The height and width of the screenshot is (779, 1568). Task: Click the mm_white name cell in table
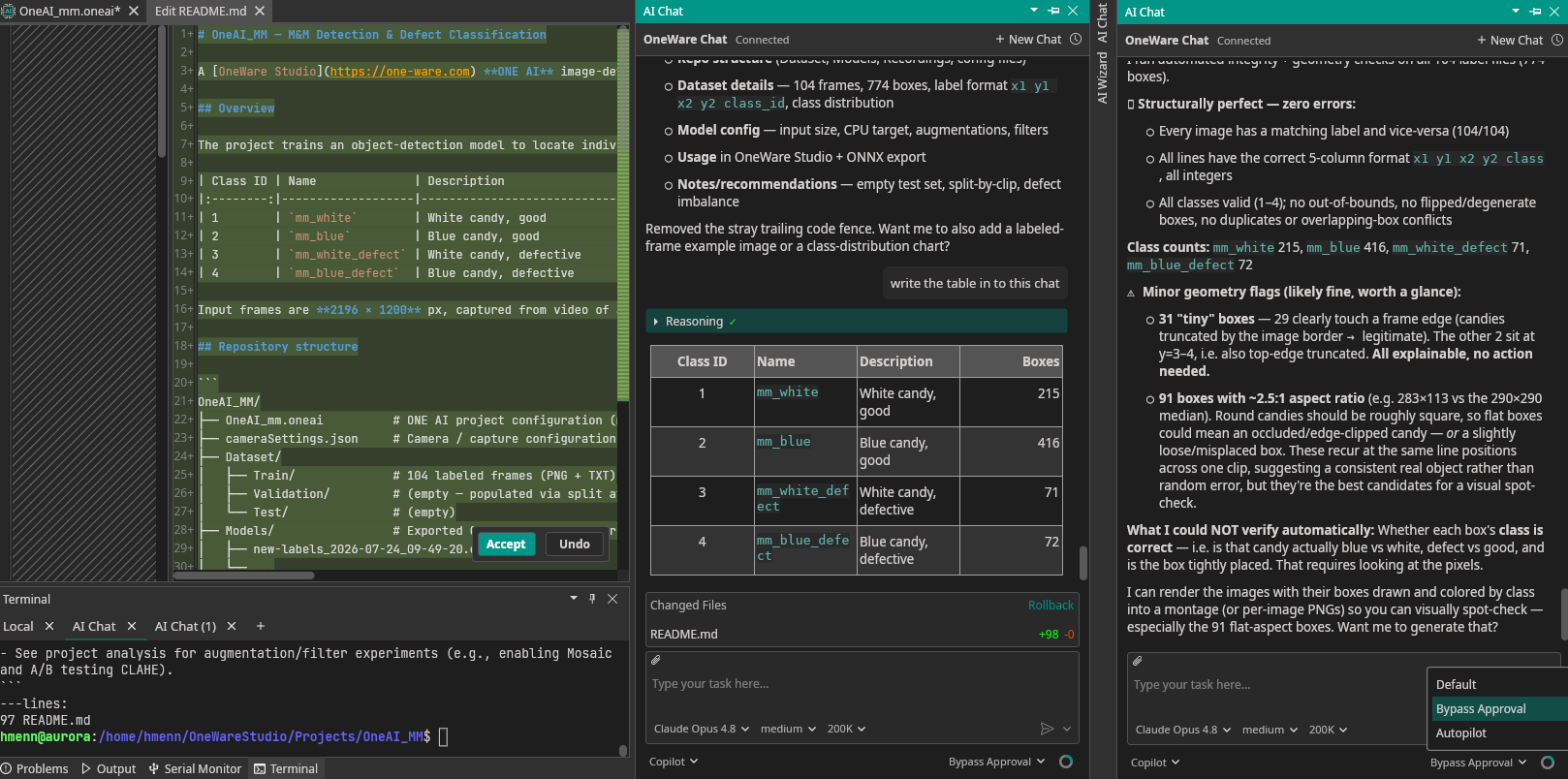805,400
